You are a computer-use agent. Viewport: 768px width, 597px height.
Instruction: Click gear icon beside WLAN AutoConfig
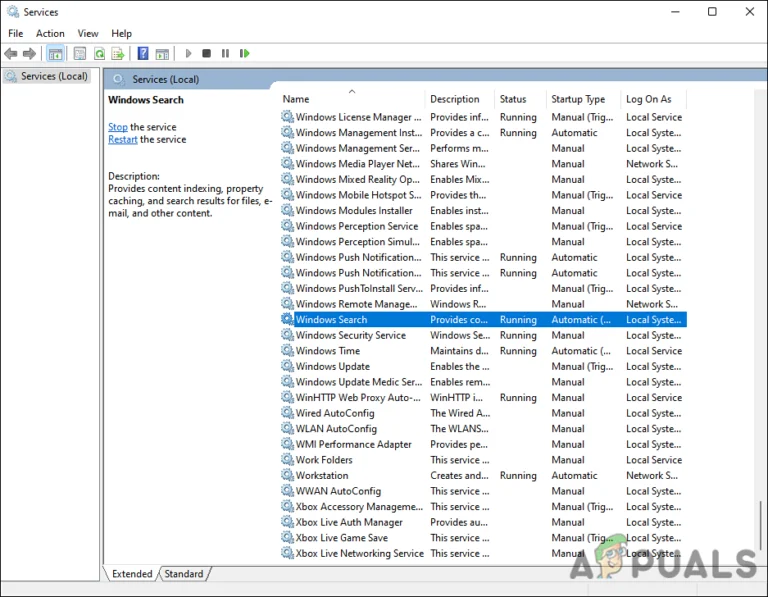point(287,428)
